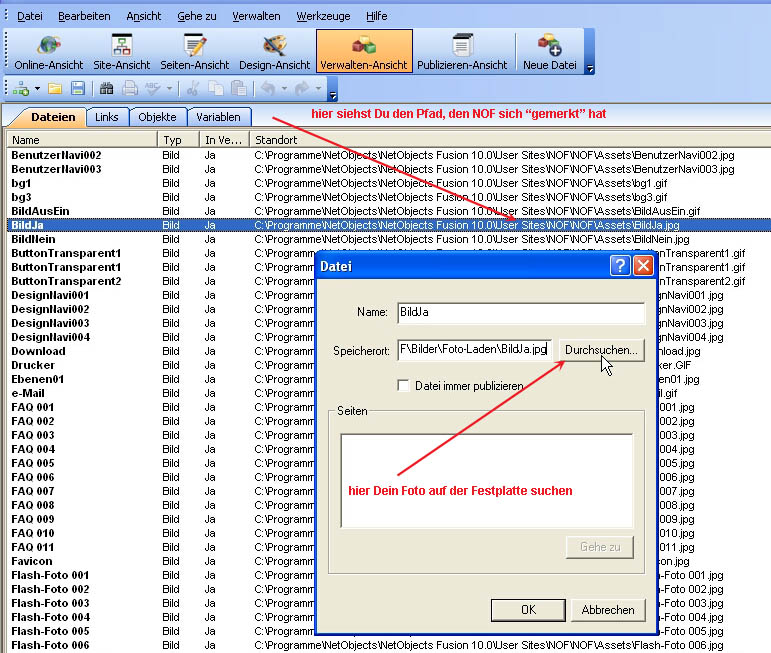
Task: Open the Seiten-Ansicht view
Action: [x=196, y=52]
